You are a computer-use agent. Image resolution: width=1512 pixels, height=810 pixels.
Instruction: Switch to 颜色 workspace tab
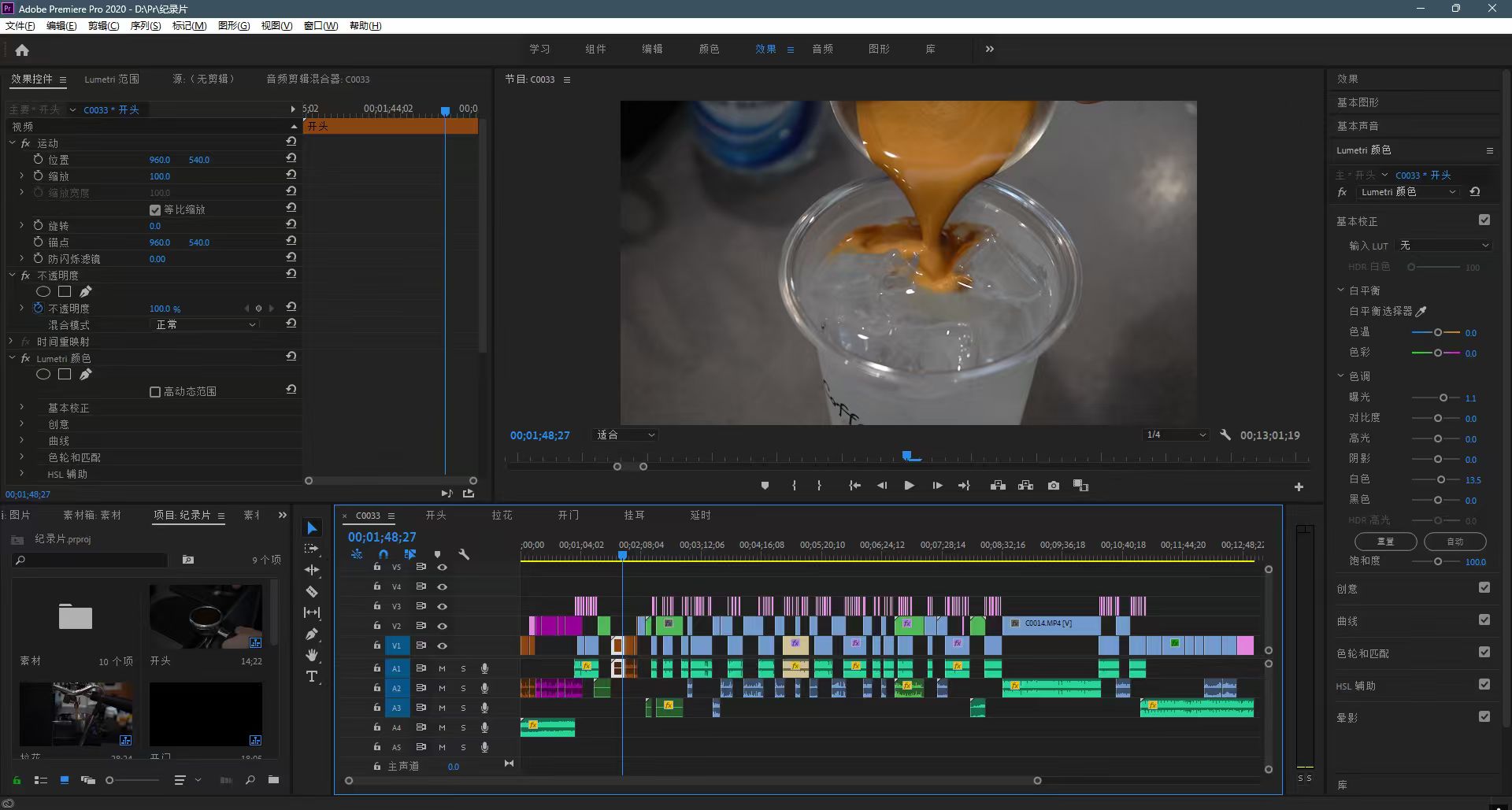tap(709, 49)
